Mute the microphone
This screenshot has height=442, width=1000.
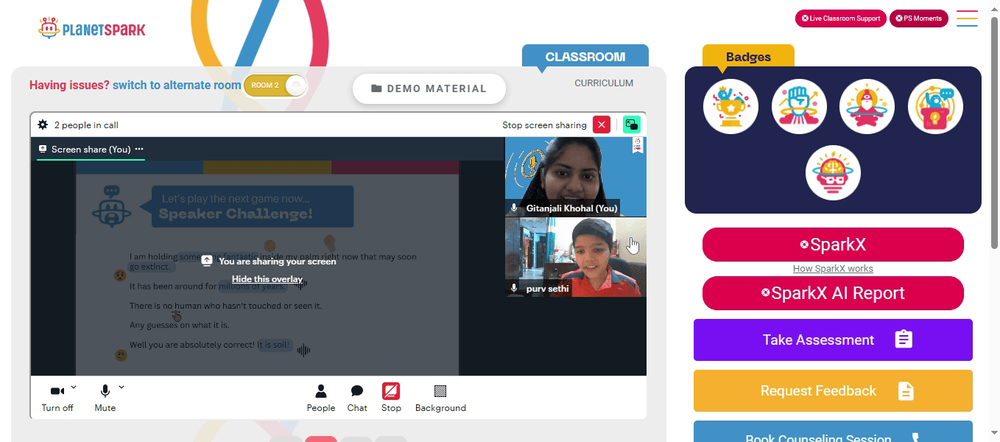(x=105, y=398)
